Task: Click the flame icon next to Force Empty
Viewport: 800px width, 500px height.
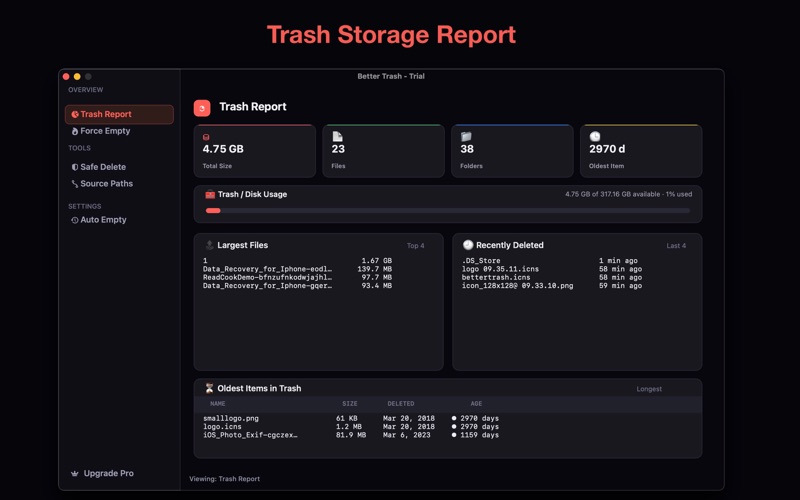Action: pyautogui.click(x=75, y=131)
